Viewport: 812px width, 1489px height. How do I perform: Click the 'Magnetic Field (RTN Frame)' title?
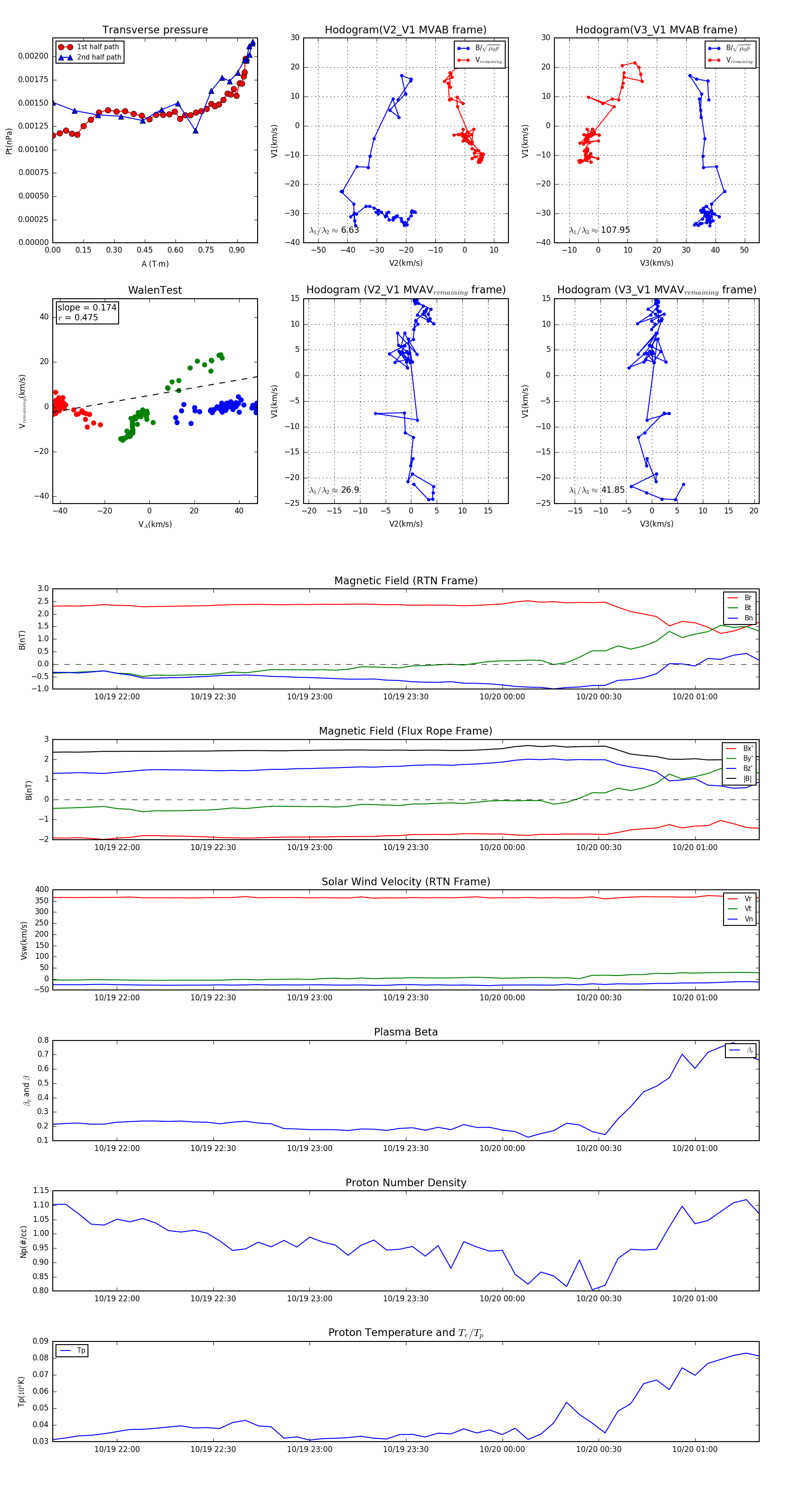click(x=406, y=581)
